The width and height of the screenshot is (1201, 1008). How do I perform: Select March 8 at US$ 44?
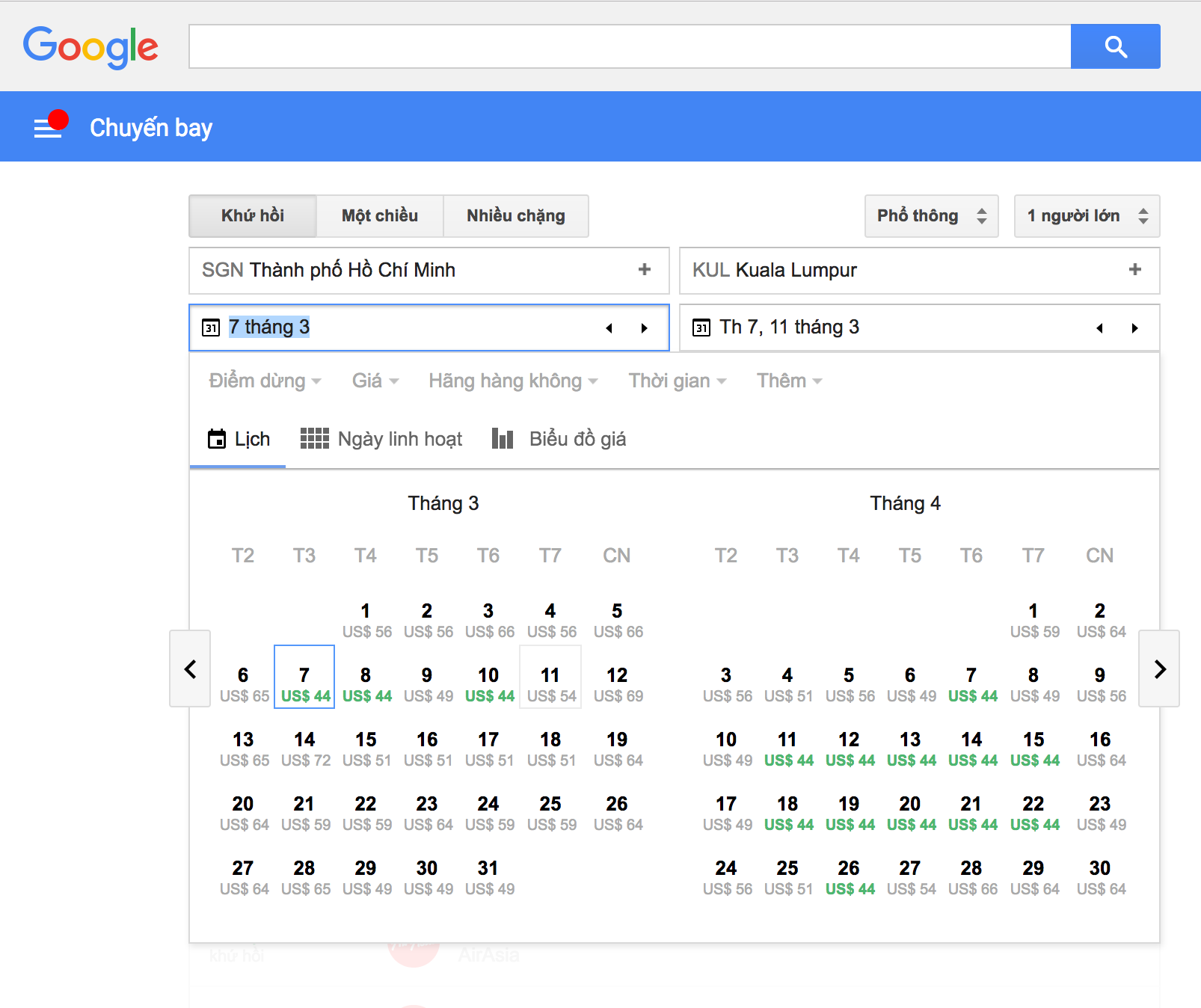[366, 685]
